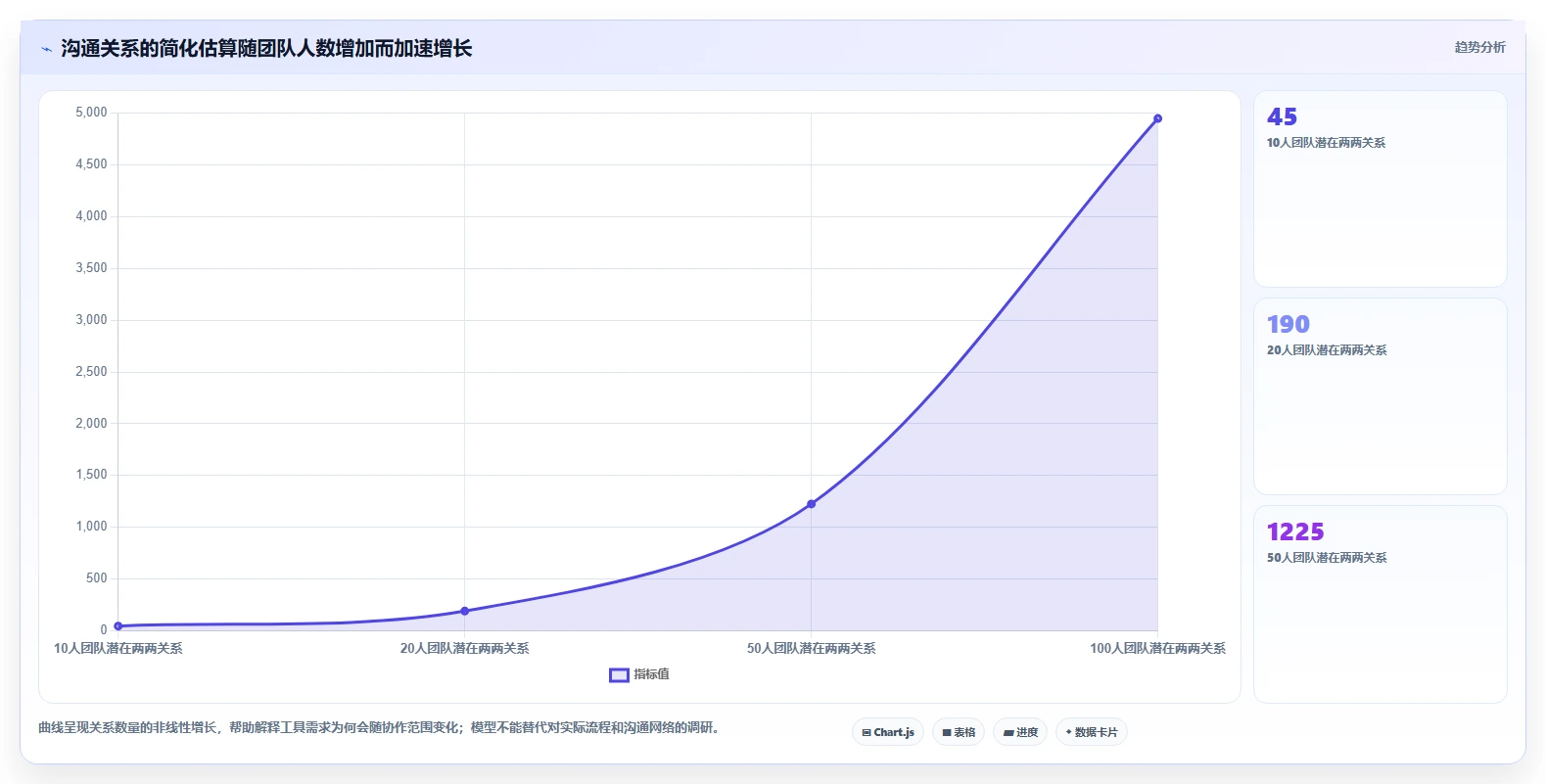Screen dimensions: 1546x784
Task: Click the 50-person team data point on the chart line
Action: tap(811, 504)
